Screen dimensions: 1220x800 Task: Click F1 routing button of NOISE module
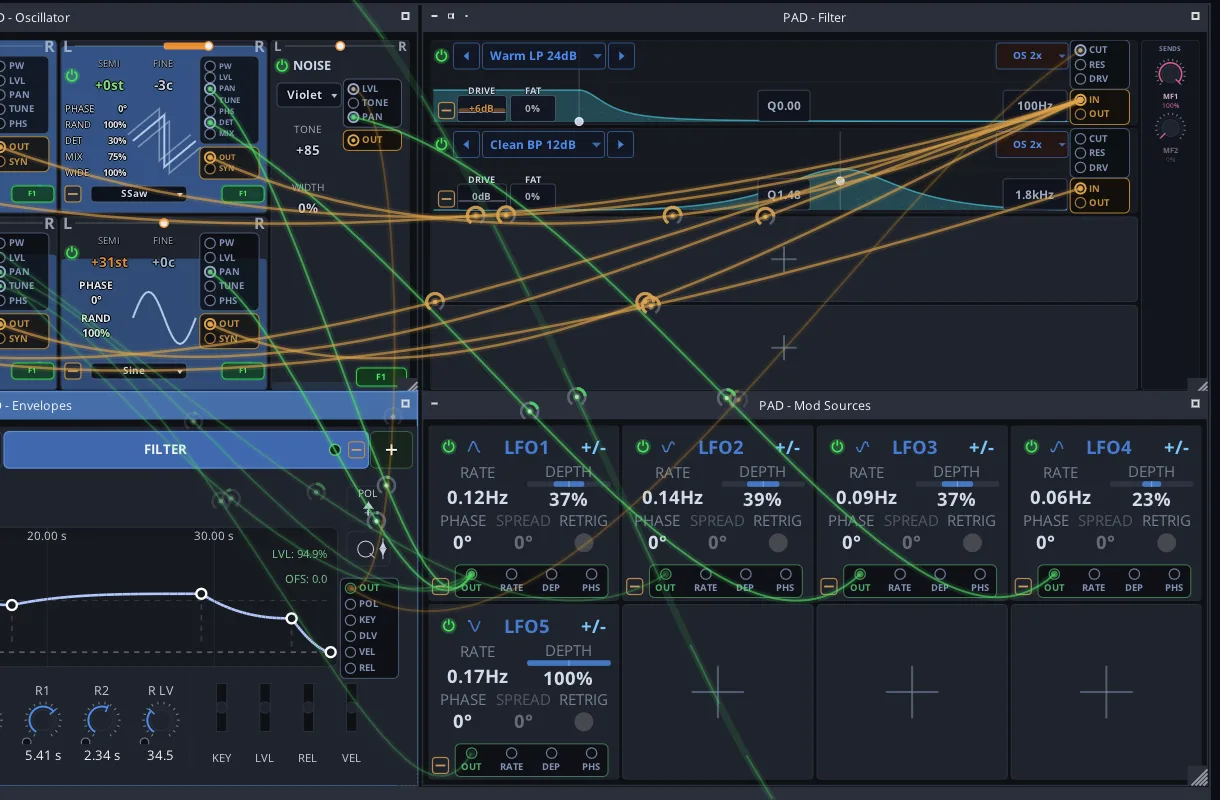click(381, 377)
